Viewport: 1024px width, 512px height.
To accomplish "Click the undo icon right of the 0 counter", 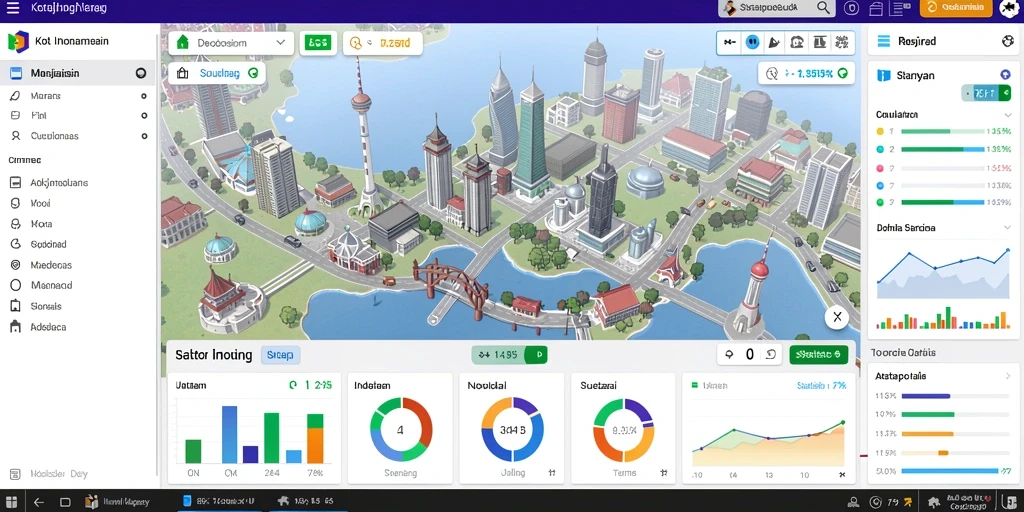I will click(x=770, y=355).
